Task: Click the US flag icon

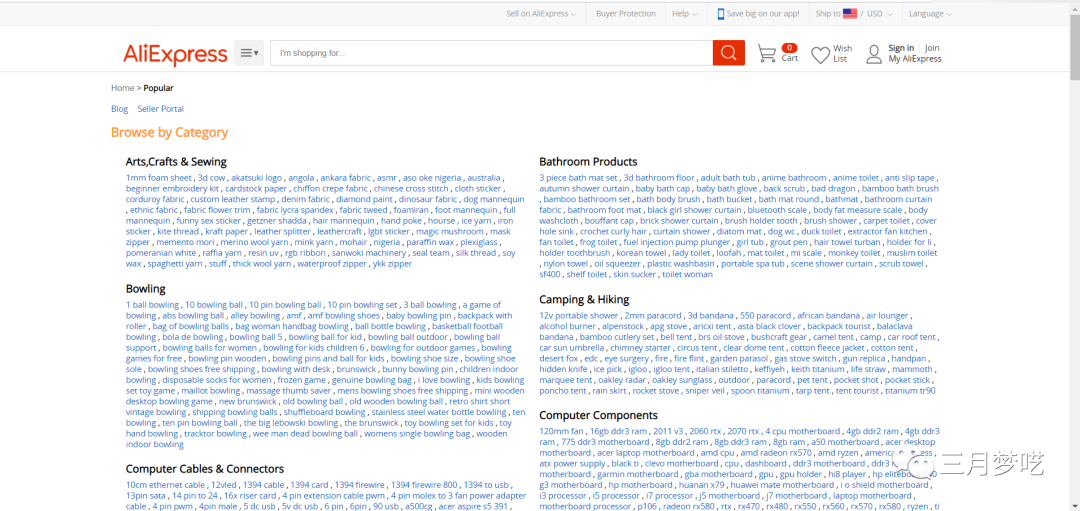Action: [850, 14]
